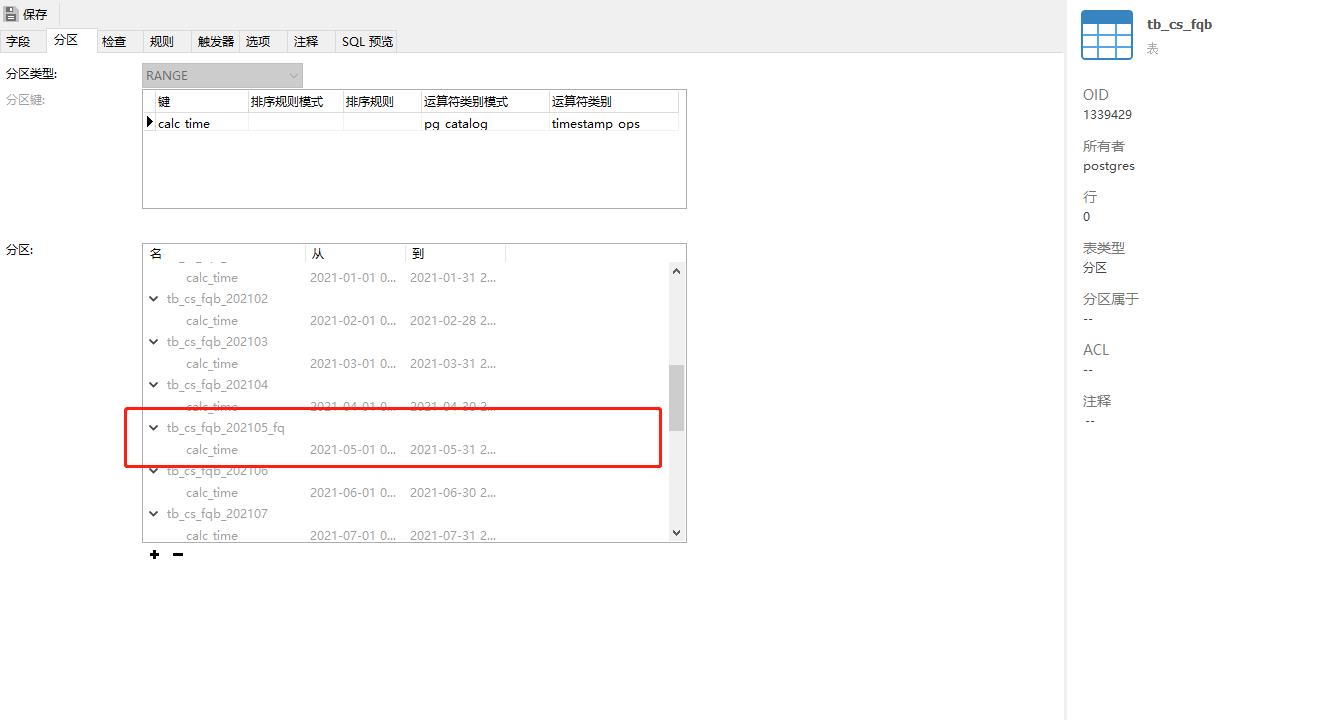The height and width of the screenshot is (720, 1323).
Task: Click the tb_cs_fqb title in info panel
Action: tap(1179, 24)
